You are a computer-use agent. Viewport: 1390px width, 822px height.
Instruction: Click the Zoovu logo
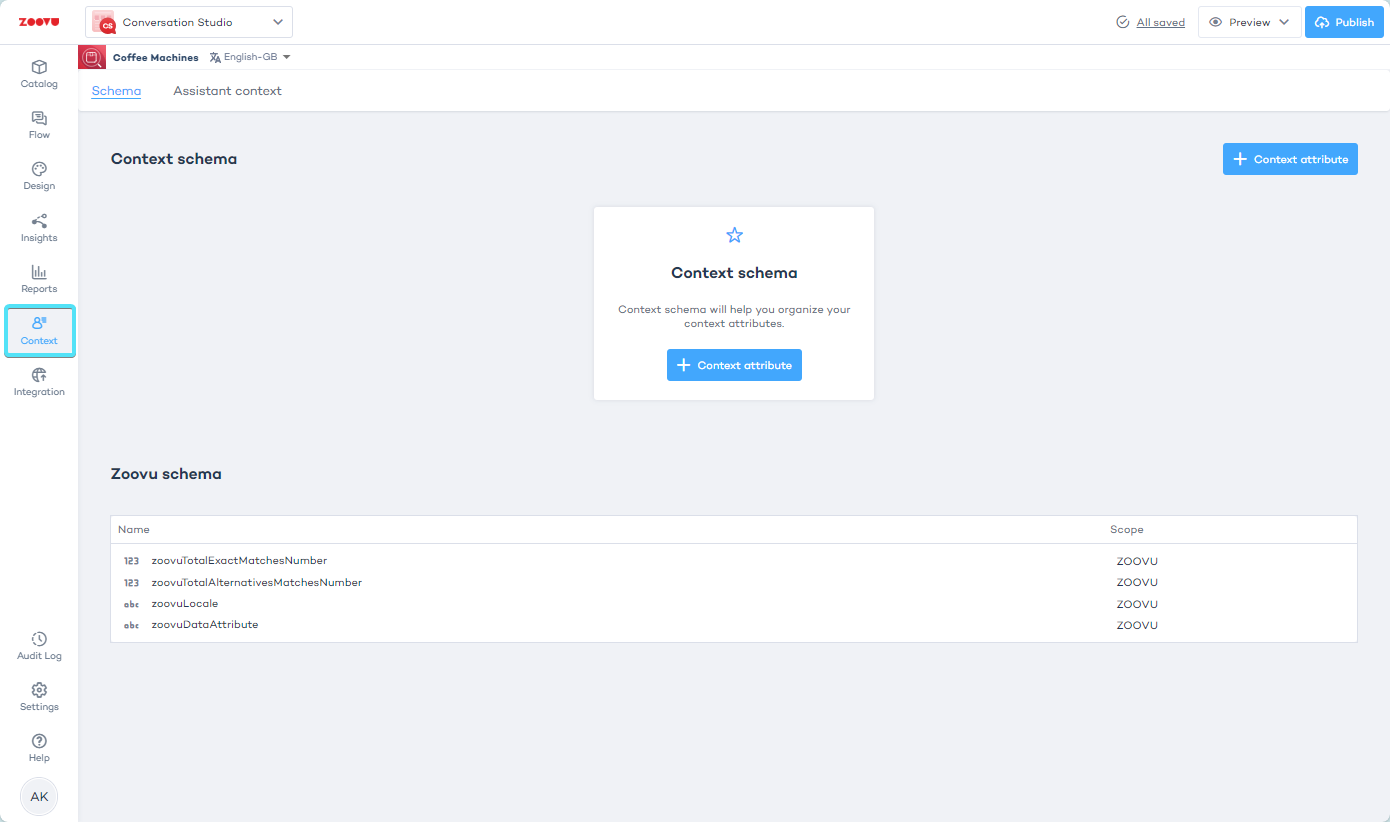tap(39, 22)
